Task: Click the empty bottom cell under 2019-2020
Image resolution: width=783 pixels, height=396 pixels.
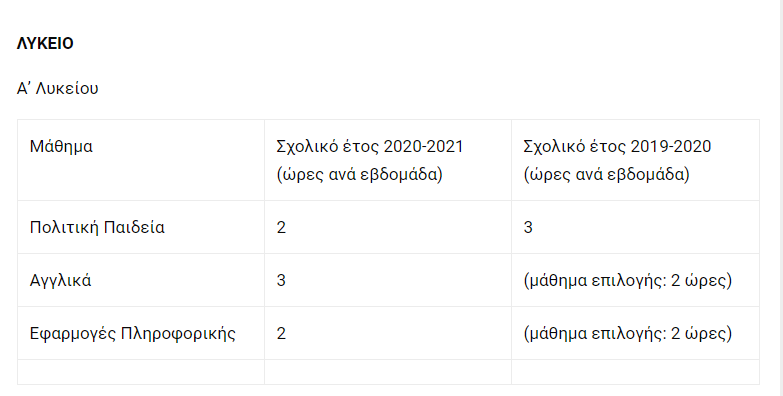Action: pyautogui.click(x=635, y=372)
